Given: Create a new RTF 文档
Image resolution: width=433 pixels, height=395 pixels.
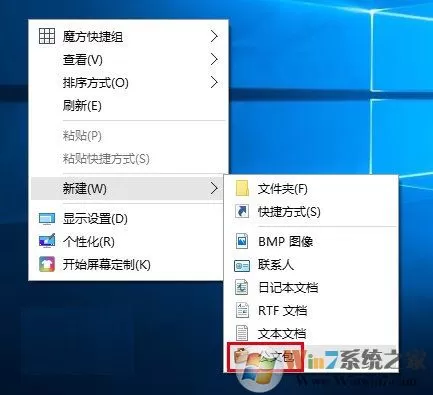Looking at the screenshot, I should (311, 310).
